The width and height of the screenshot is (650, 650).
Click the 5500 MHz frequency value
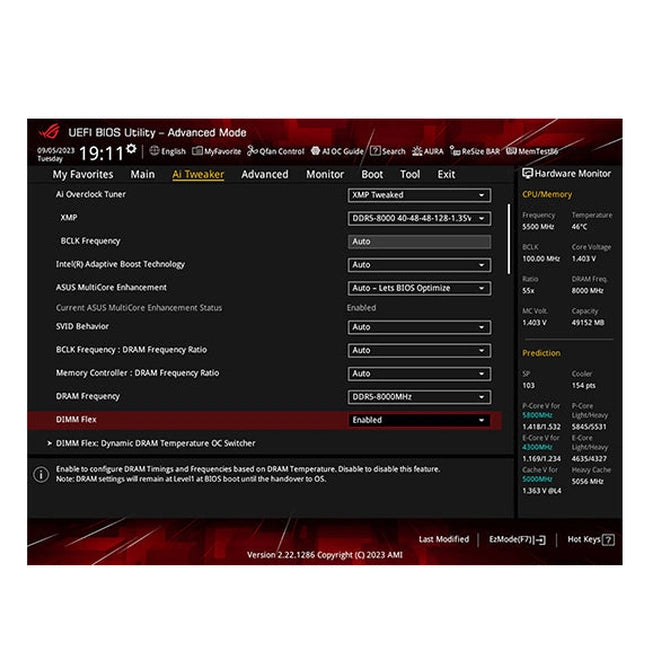[538, 227]
